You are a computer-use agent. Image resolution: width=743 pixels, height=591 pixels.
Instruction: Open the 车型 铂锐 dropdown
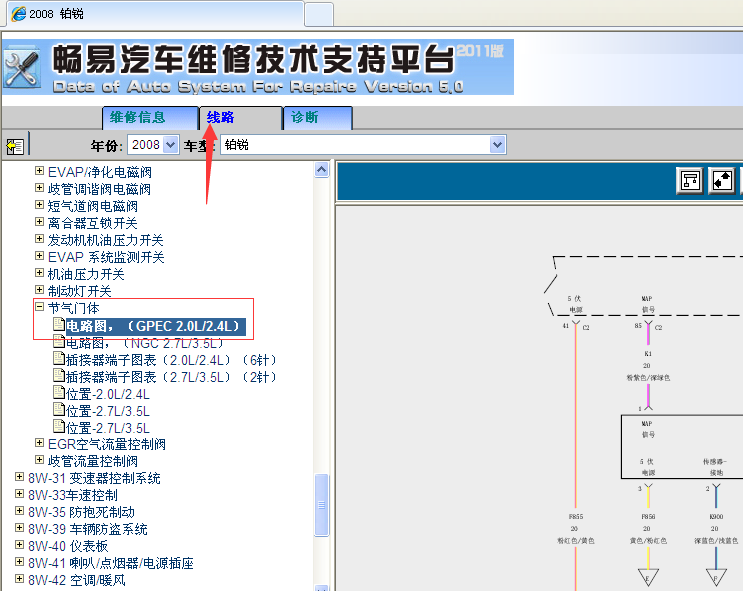point(498,145)
